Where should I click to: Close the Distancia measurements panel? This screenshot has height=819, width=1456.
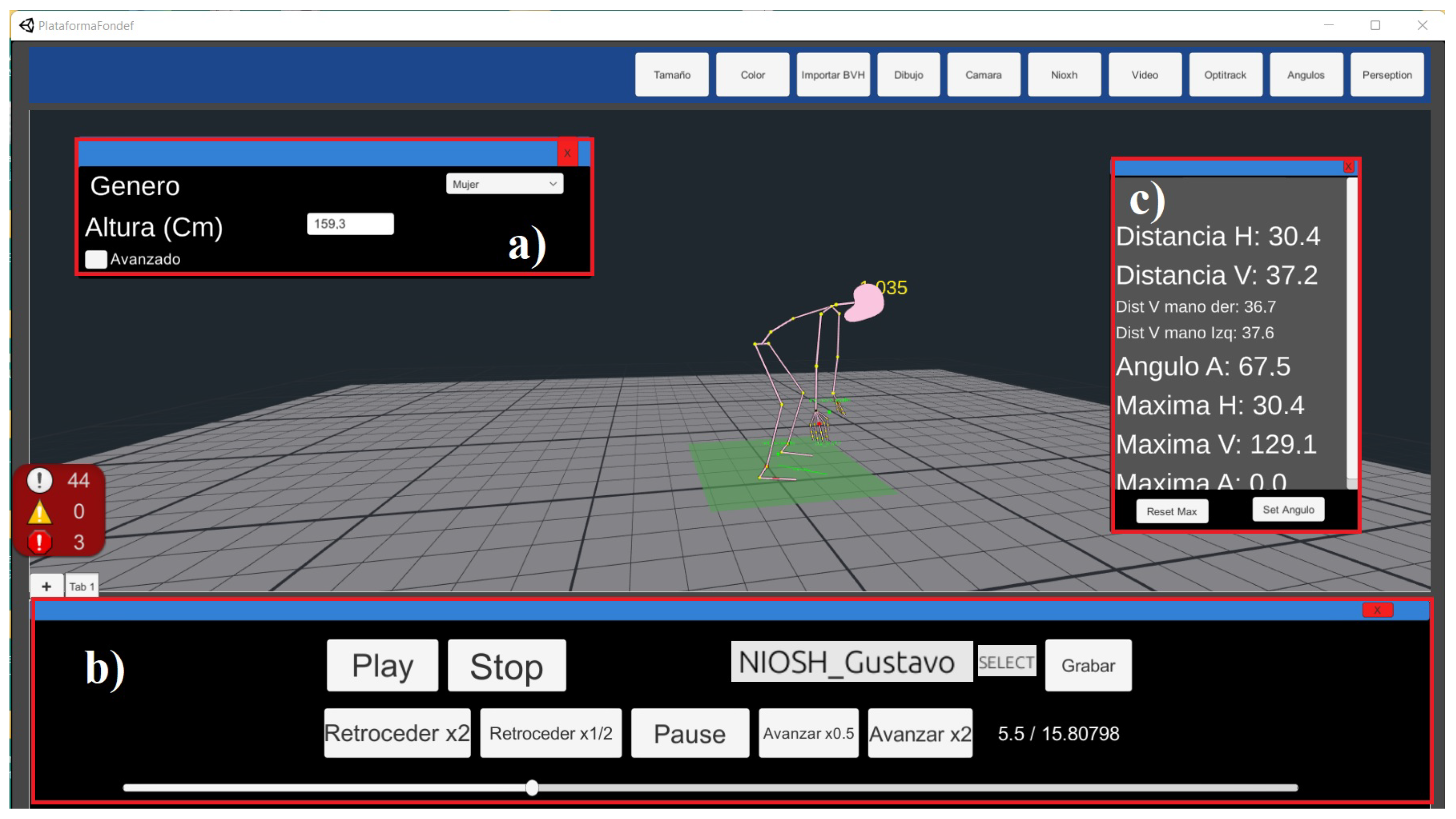1348,167
